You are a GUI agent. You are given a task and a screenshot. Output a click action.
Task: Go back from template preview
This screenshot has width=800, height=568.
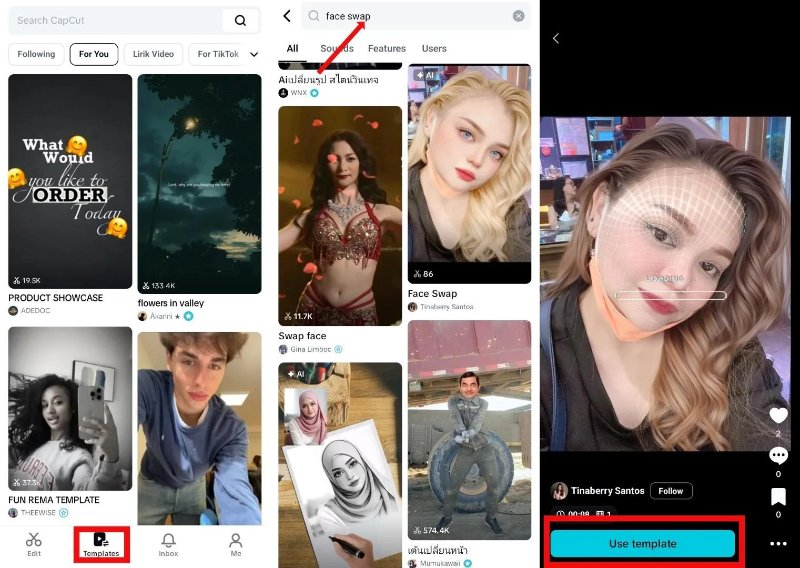pyautogui.click(x=556, y=38)
